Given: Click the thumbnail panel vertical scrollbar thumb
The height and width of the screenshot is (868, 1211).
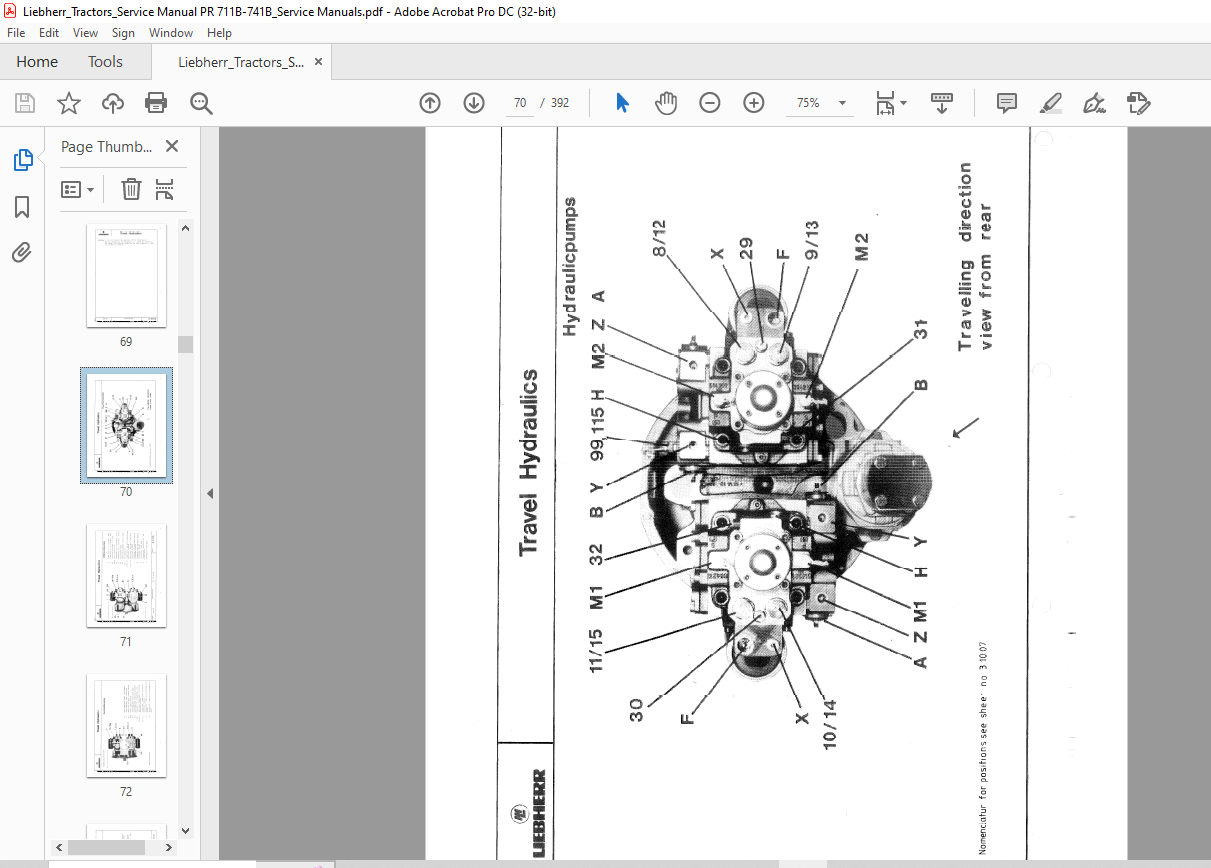Looking at the screenshot, I should (x=185, y=344).
